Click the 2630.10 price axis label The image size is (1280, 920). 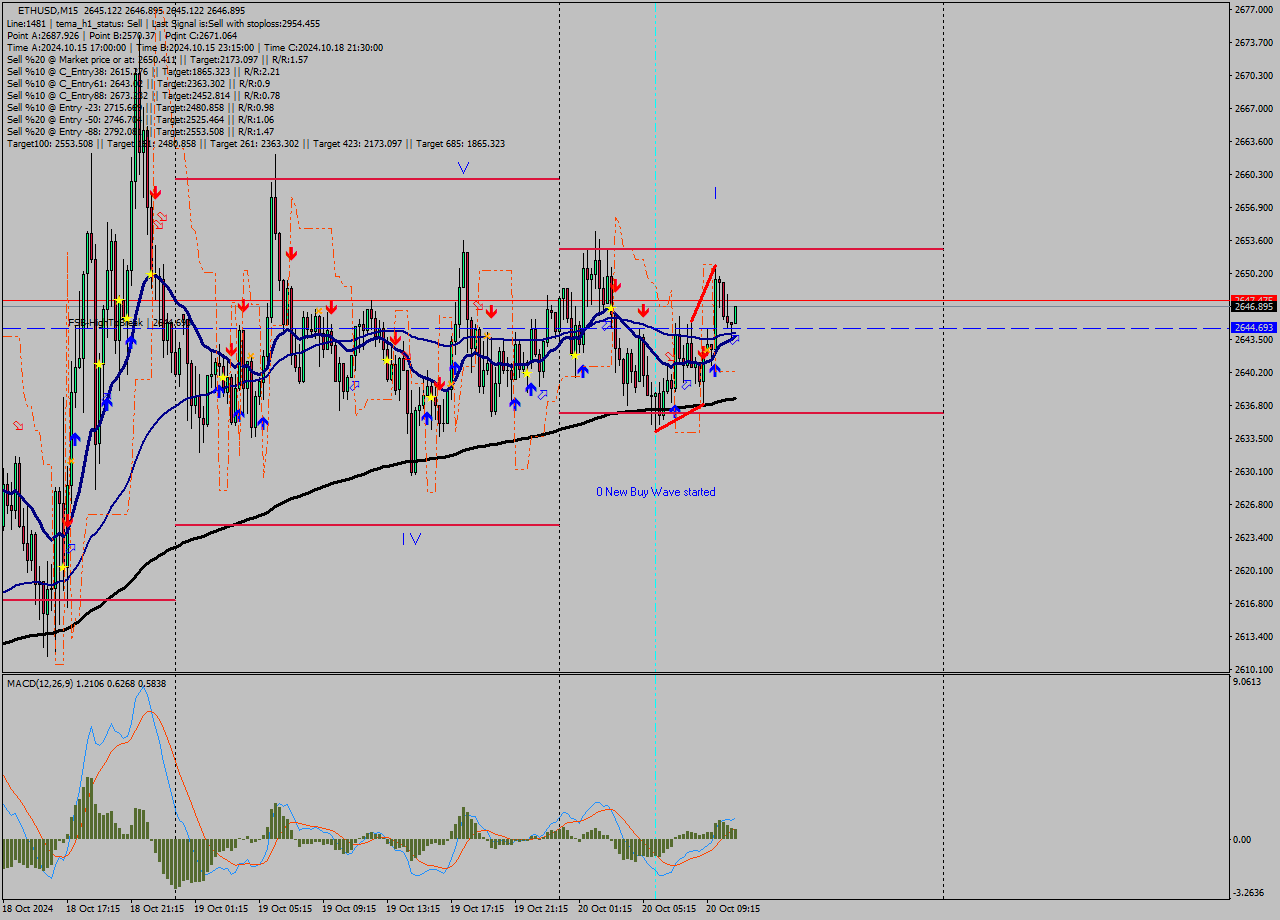[1254, 472]
